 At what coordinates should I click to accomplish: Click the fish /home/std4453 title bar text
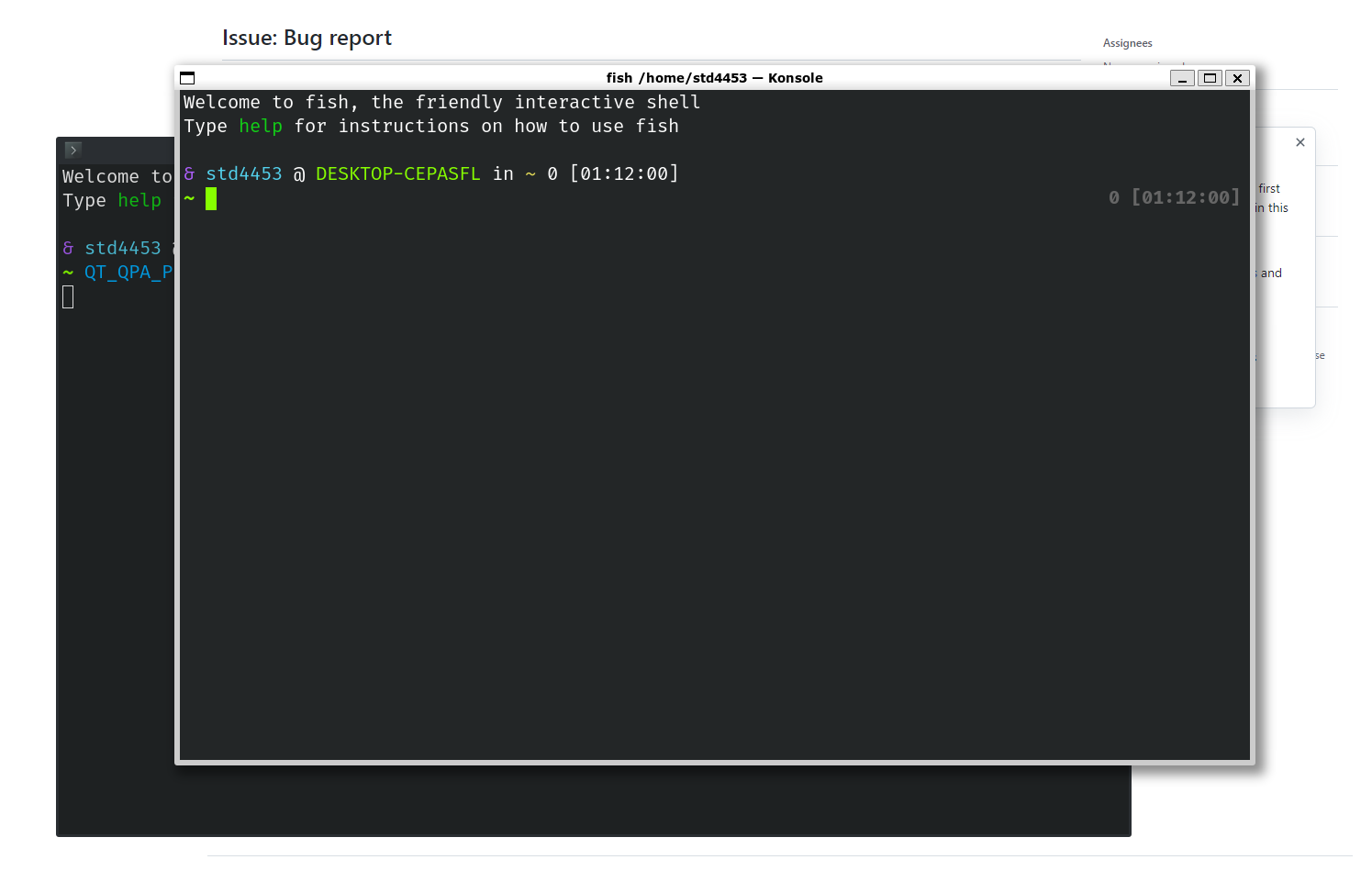pos(715,78)
